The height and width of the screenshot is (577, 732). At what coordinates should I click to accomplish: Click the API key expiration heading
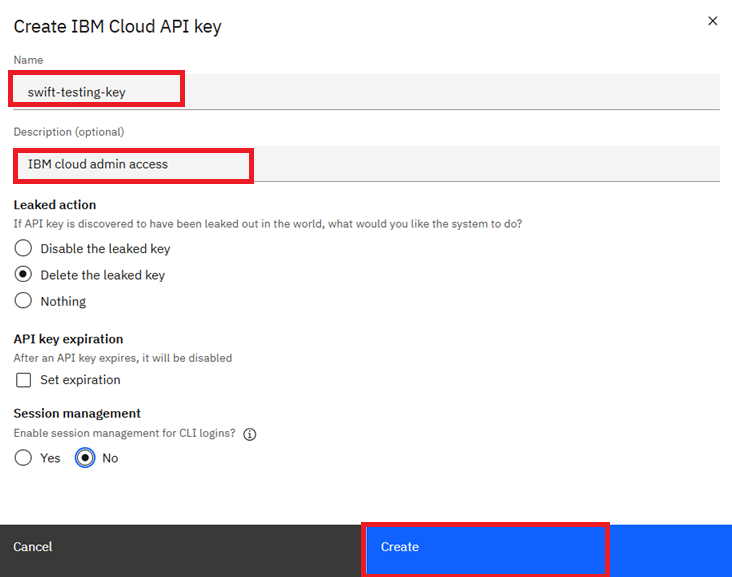68,339
